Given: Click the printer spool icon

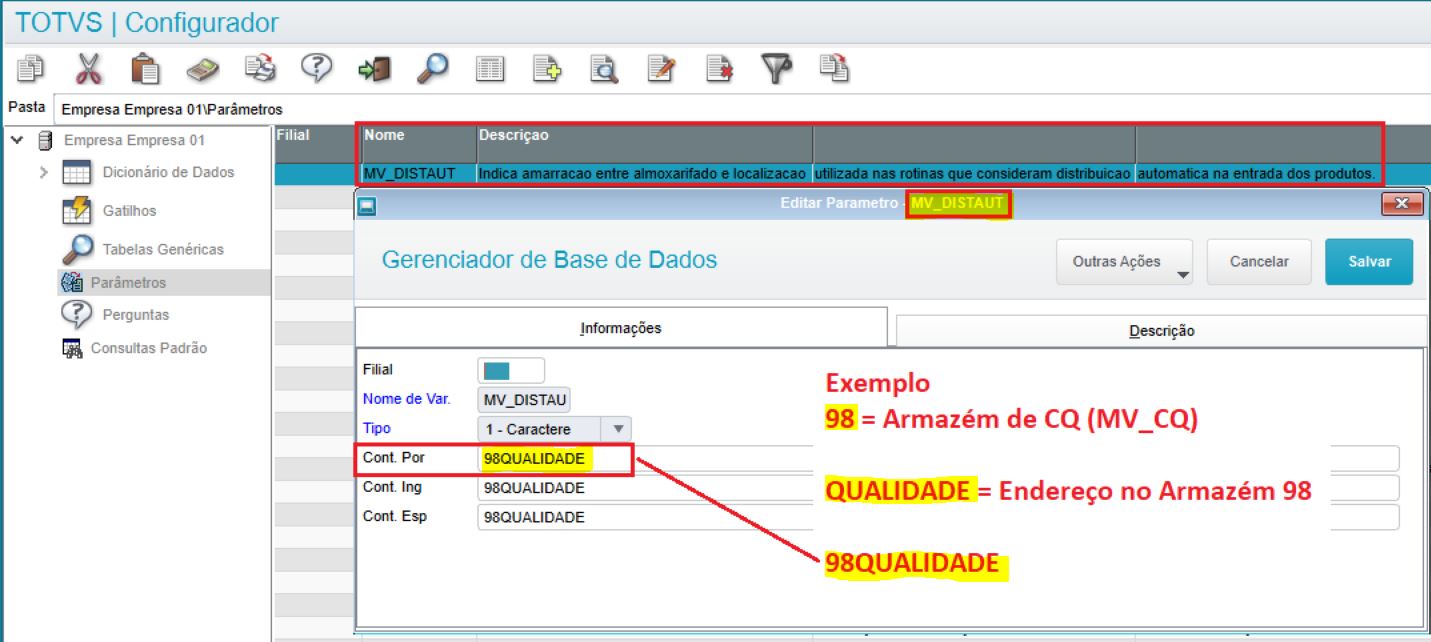Looking at the screenshot, I should pyautogui.click(x=260, y=69).
